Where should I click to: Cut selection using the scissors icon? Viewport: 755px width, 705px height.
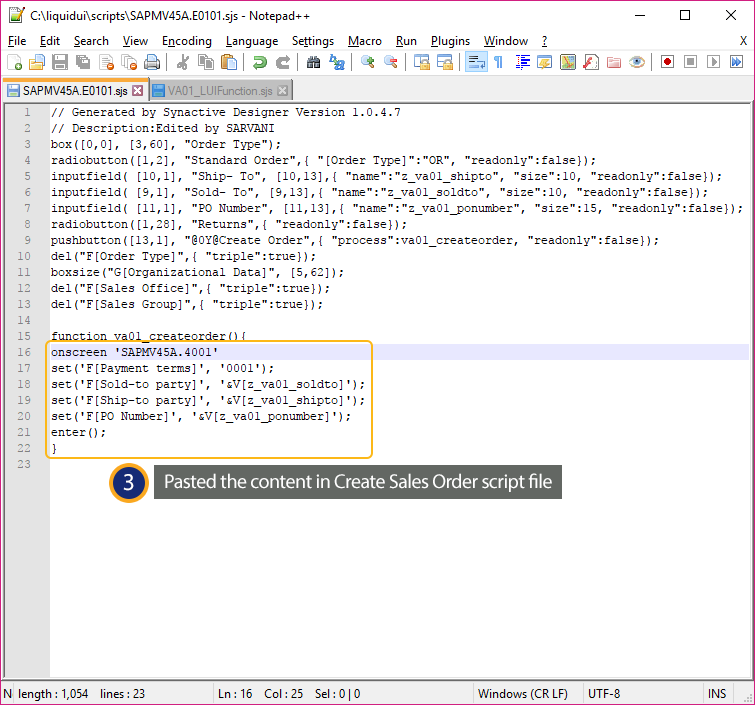pyautogui.click(x=182, y=62)
